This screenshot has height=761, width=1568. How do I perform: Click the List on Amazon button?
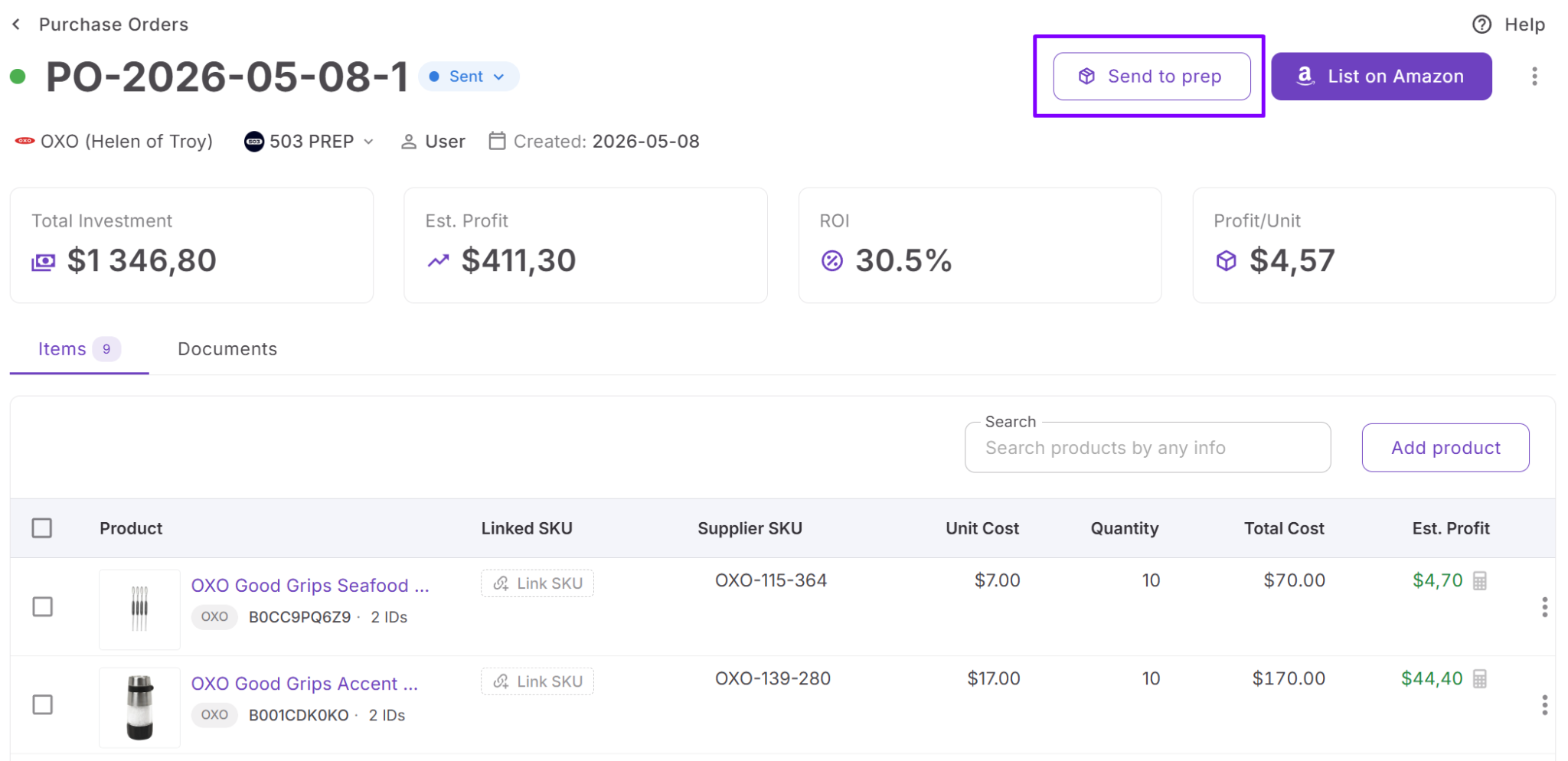pos(1381,77)
